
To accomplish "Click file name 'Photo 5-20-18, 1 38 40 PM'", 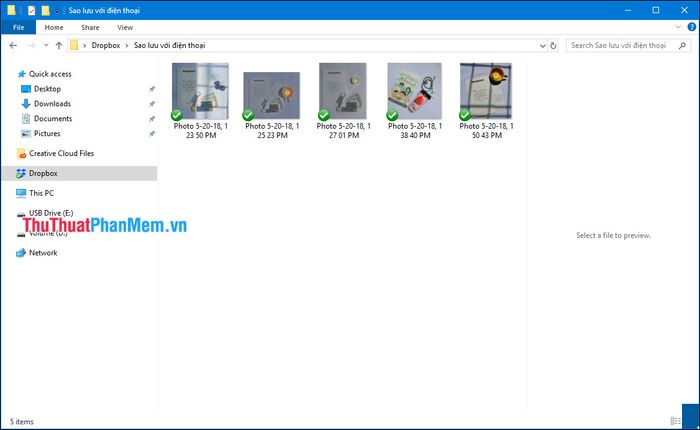I will pyautogui.click(x=415, y=130).
